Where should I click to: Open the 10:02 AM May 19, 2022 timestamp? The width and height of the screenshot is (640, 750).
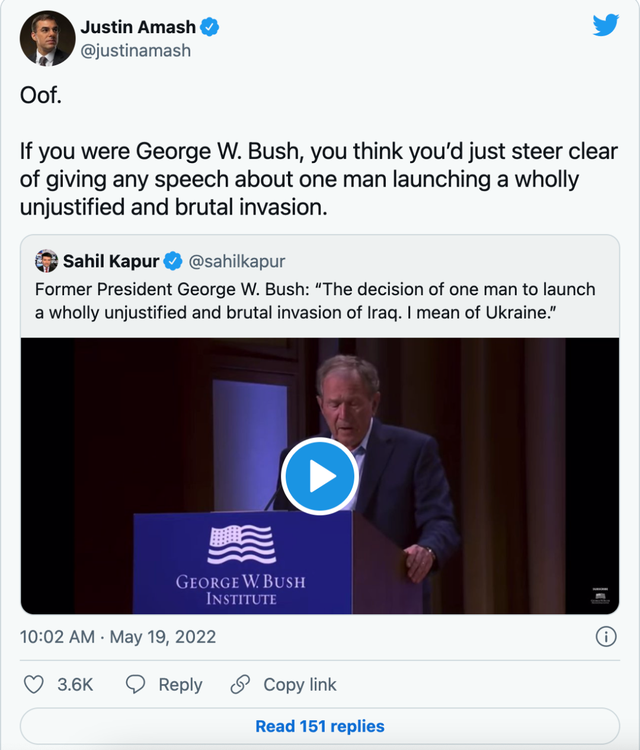tap(118, 637)
